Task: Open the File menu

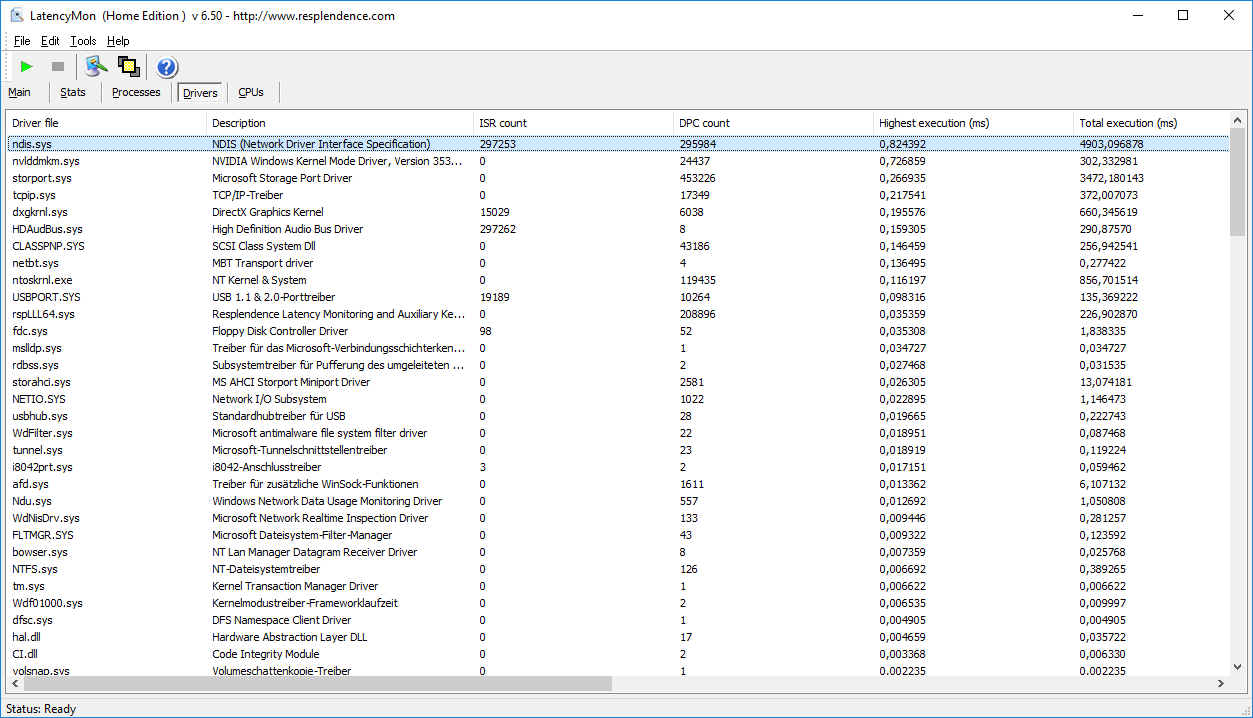Action: pos(22,41)
